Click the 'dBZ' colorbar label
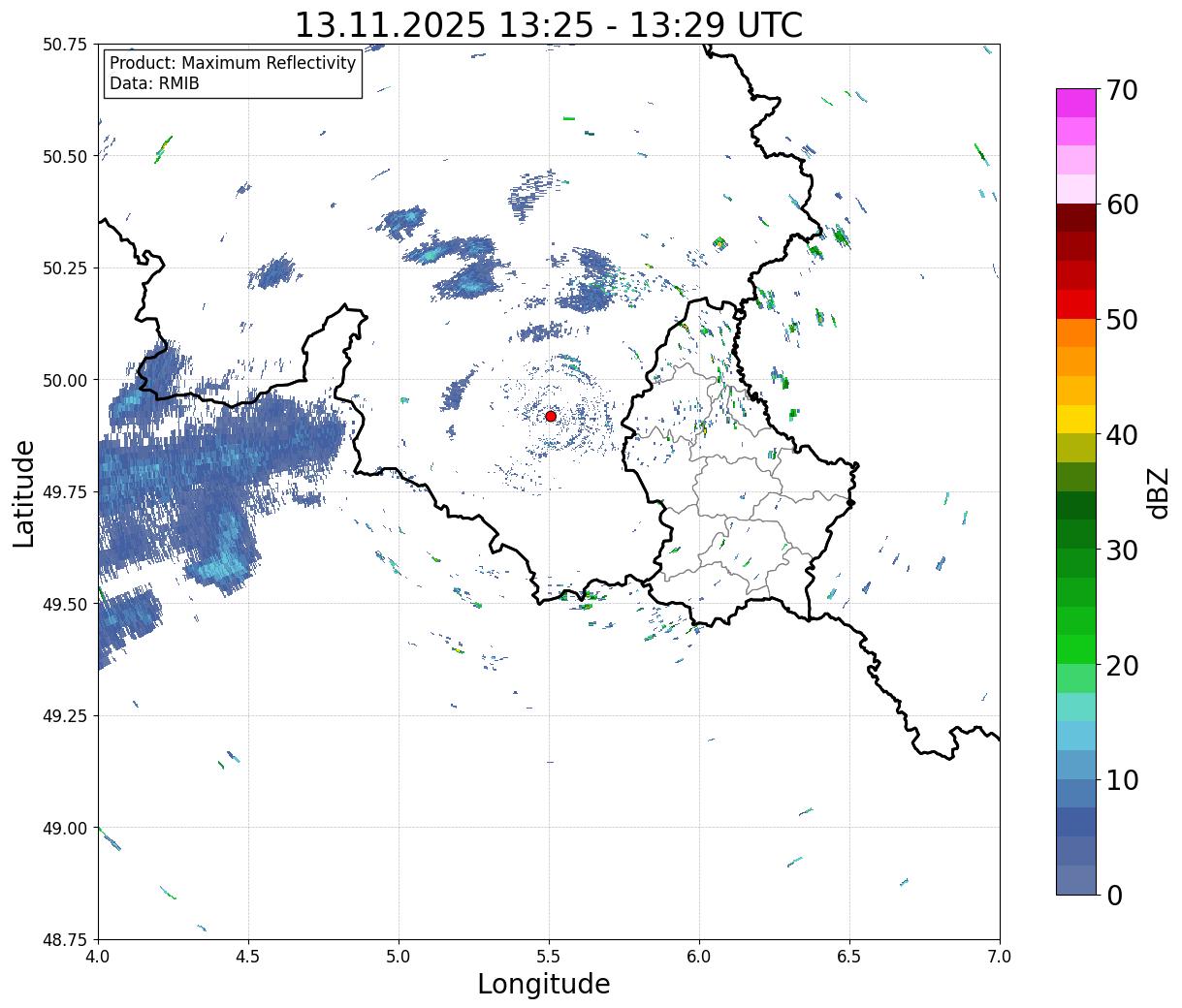This screenshot has width=1182, height=1008. pyautogui.click(x=1158, y=491)
